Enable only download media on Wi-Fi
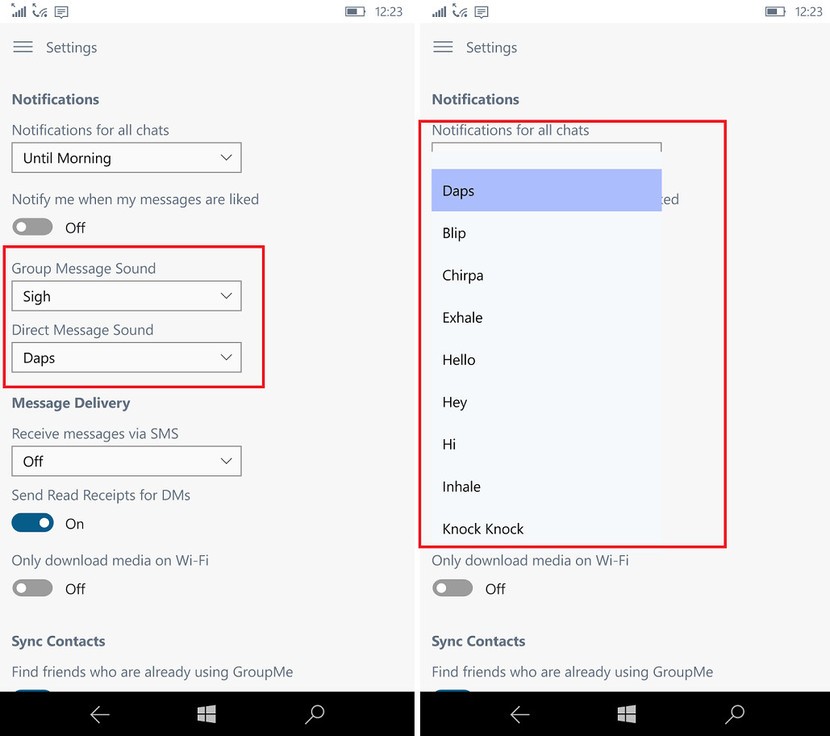Image resolution: width=830 pixels, height=736 pixels. (32, 588)
